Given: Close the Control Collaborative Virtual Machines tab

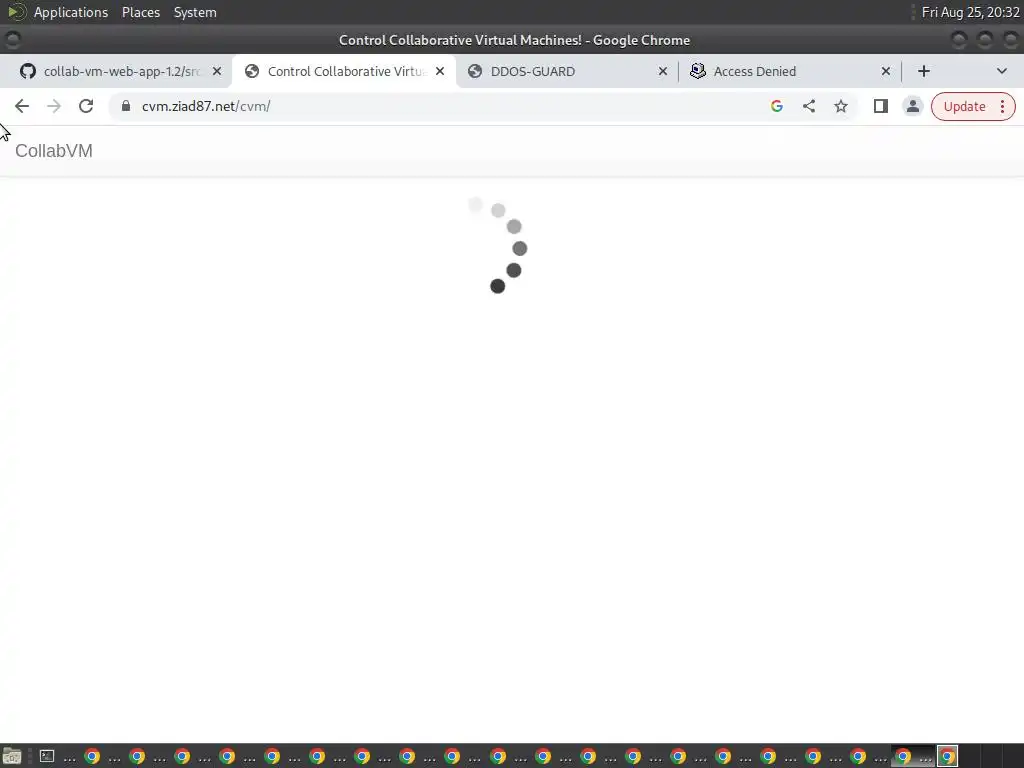Looking at the screenshot, I should coord(440,71).
